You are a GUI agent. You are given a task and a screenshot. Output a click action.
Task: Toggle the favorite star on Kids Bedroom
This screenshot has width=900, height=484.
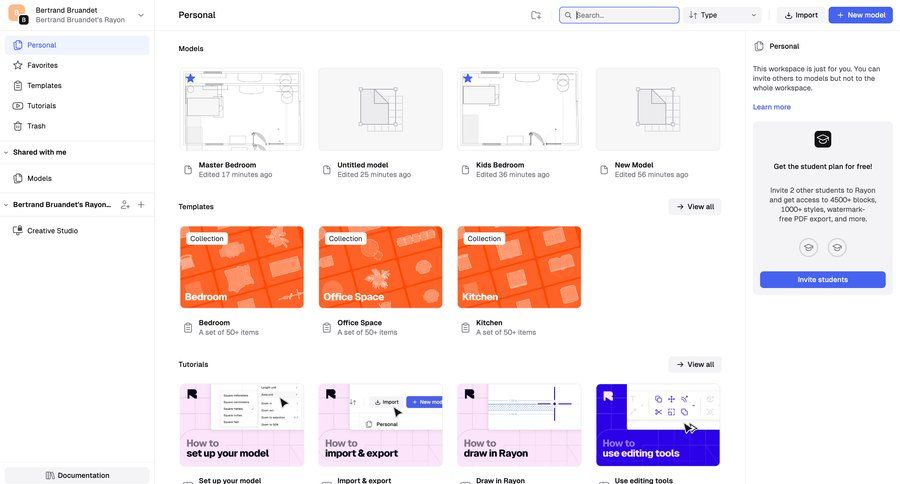tap(468, 78)
